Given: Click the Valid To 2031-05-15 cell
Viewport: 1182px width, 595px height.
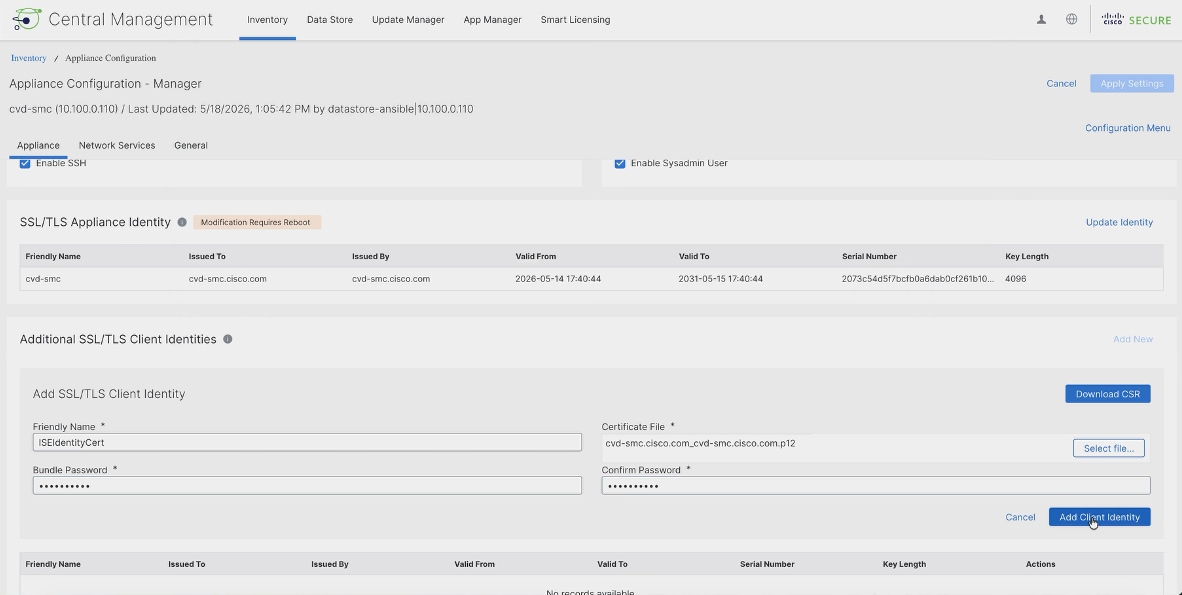Looking at the screenshot, I should (x=721, y=279).
